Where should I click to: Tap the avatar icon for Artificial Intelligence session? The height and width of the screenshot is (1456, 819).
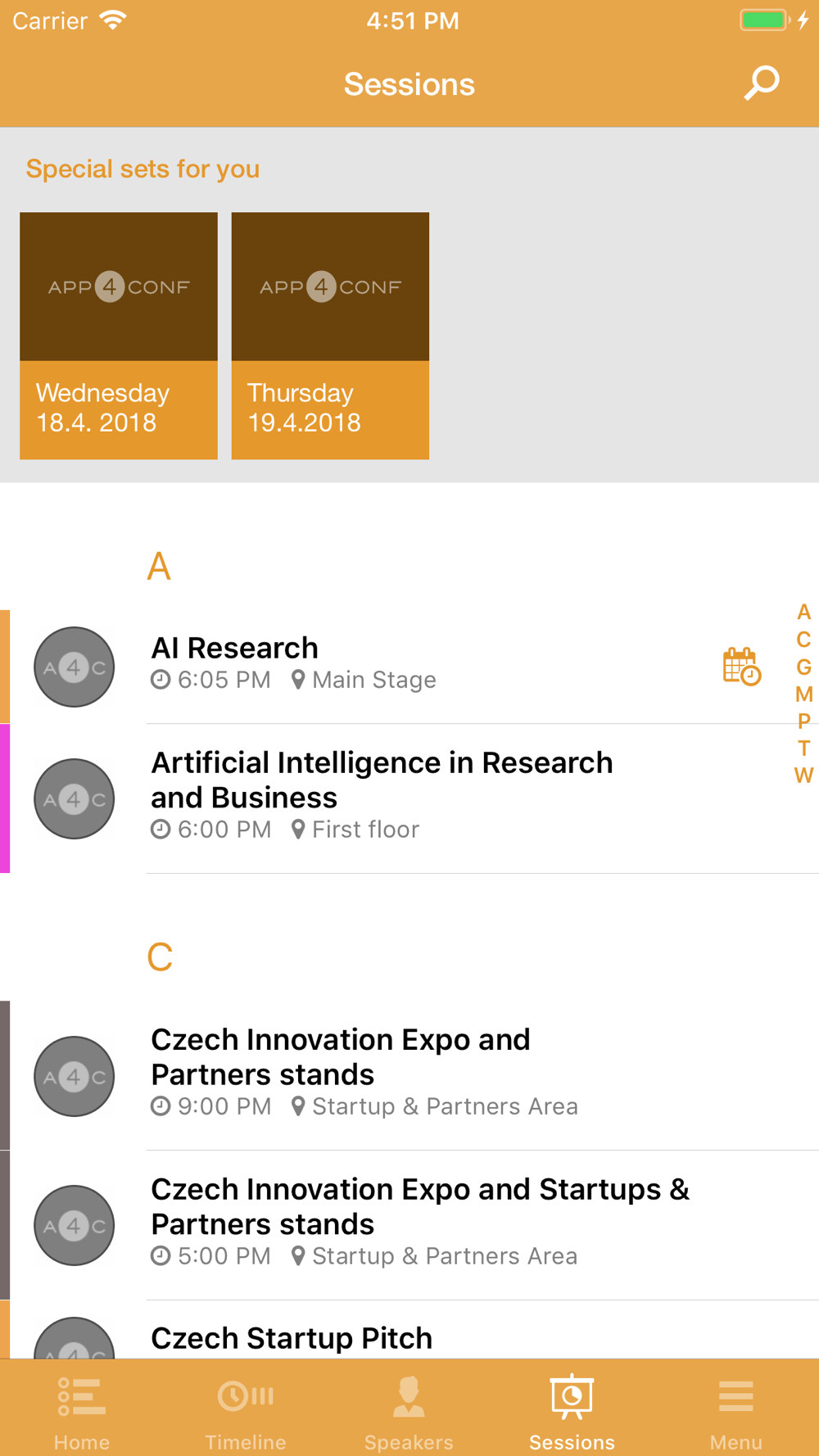point(74,798)
